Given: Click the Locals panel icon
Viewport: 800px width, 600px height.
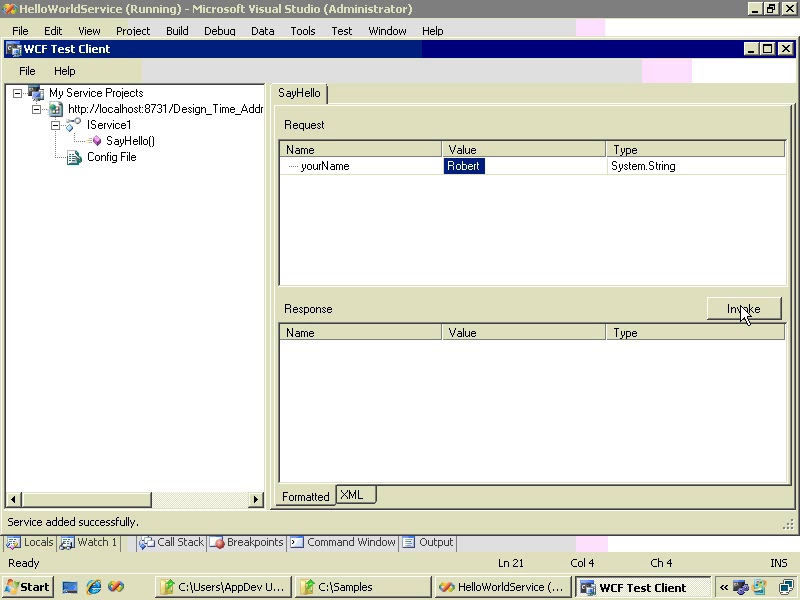Looking at the screenshot, I should pyautogui.click(x=13, y=543).
